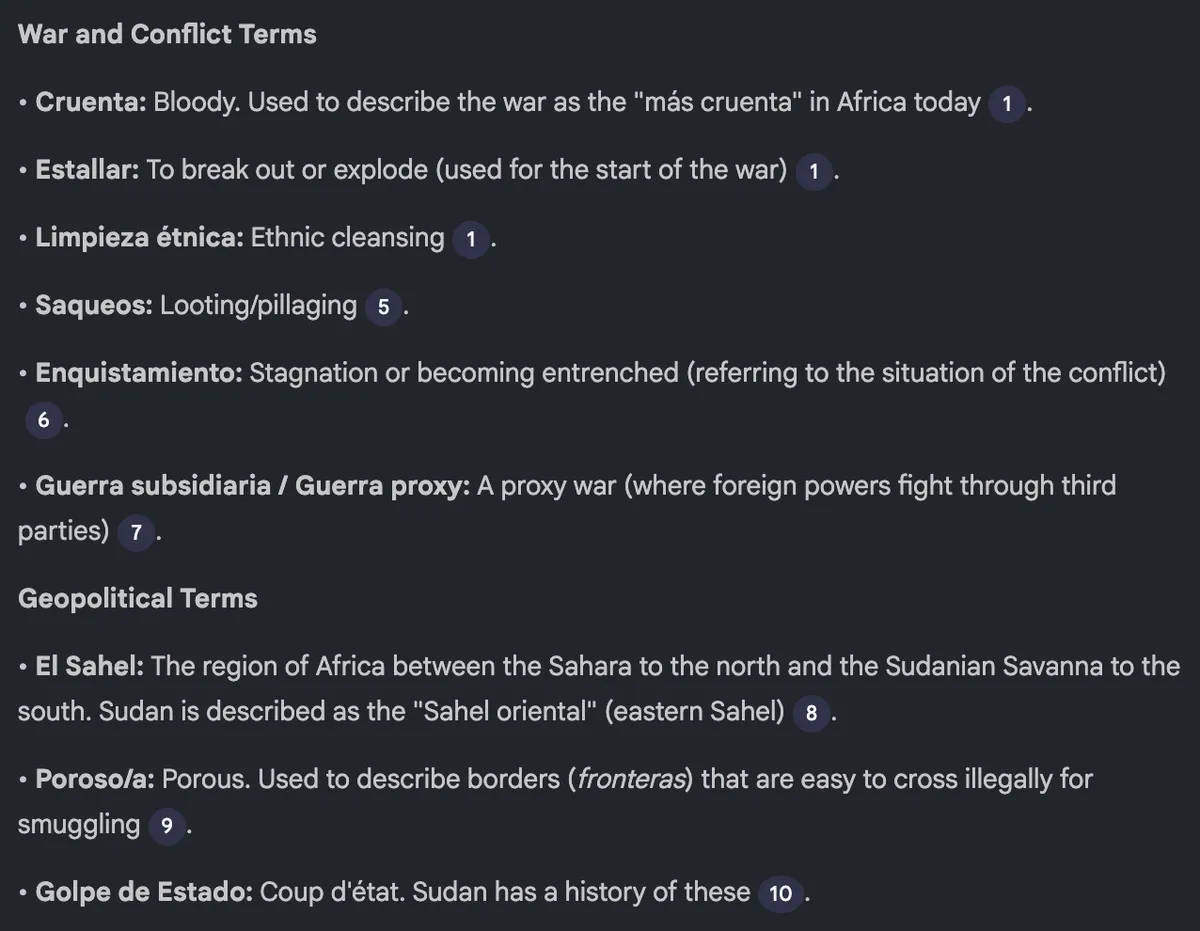Image resolution: width=1200 pixels, height=931 pixels.
Task: Click the bold term Cruenta
Action: [x=91, y=102]
